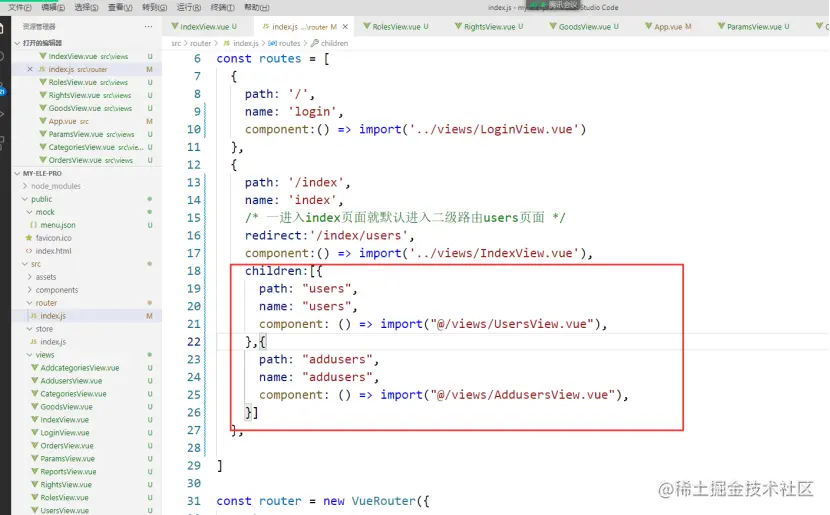Click the index.js breadcrumb segment

pyautogui.click(x=246, y=43)
